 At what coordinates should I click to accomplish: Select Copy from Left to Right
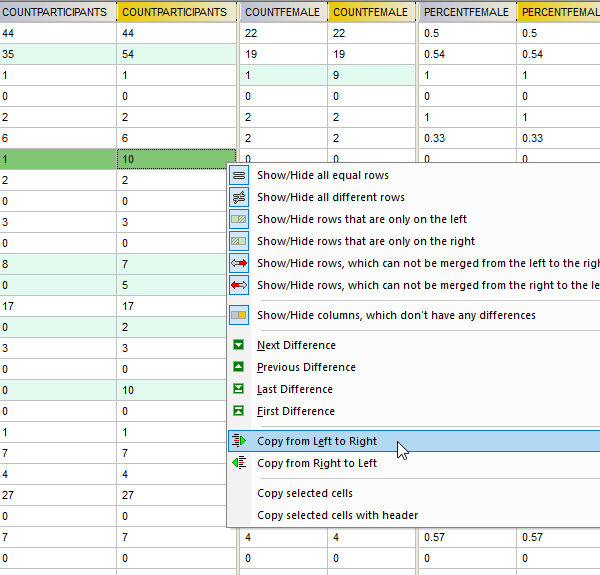click(x=316, y=441)
